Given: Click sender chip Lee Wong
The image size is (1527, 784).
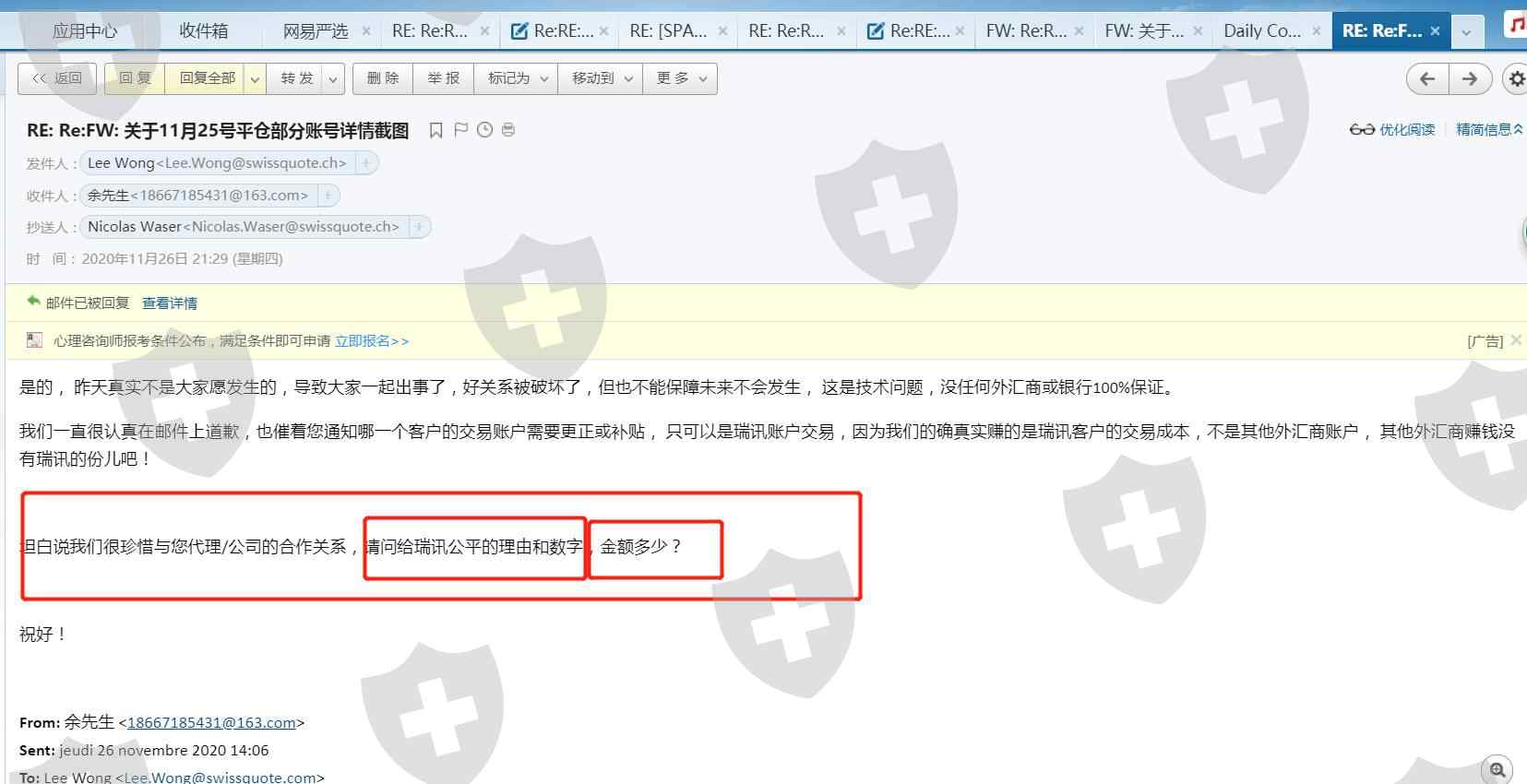Looking at the screenshot, I should [217, 163].
